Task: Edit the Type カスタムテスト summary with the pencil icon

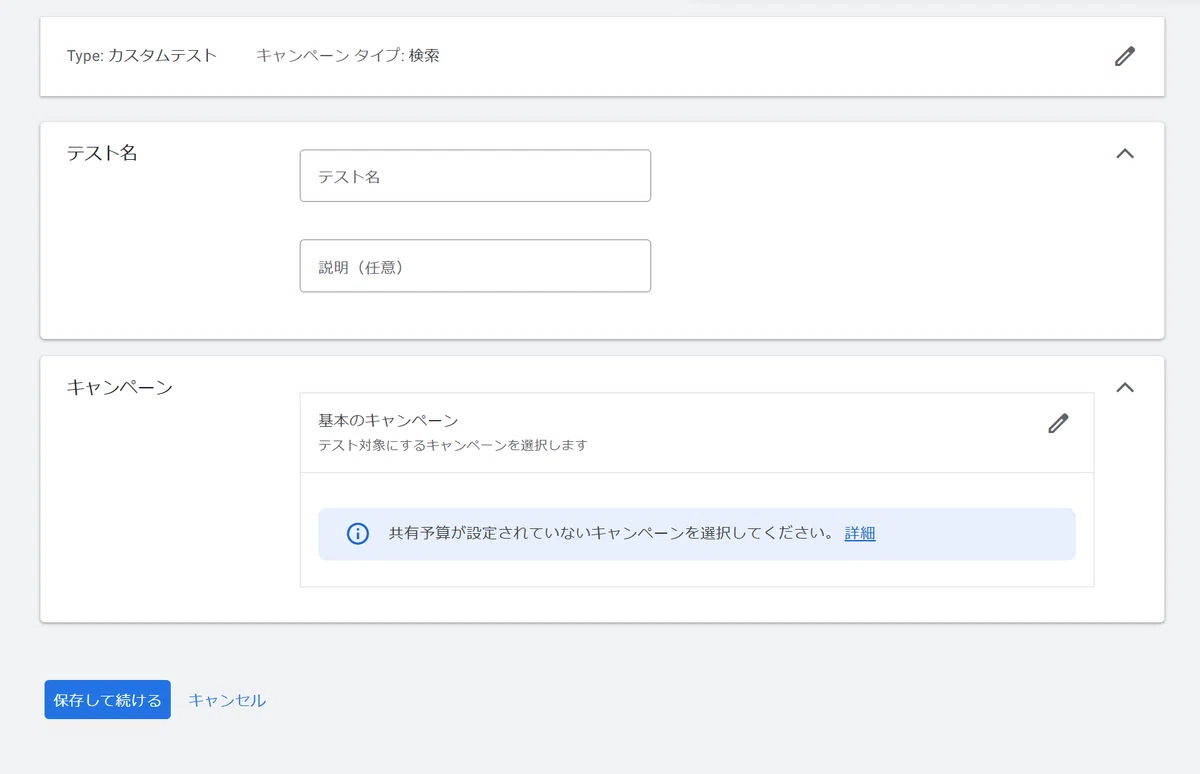Action: 1125,56
